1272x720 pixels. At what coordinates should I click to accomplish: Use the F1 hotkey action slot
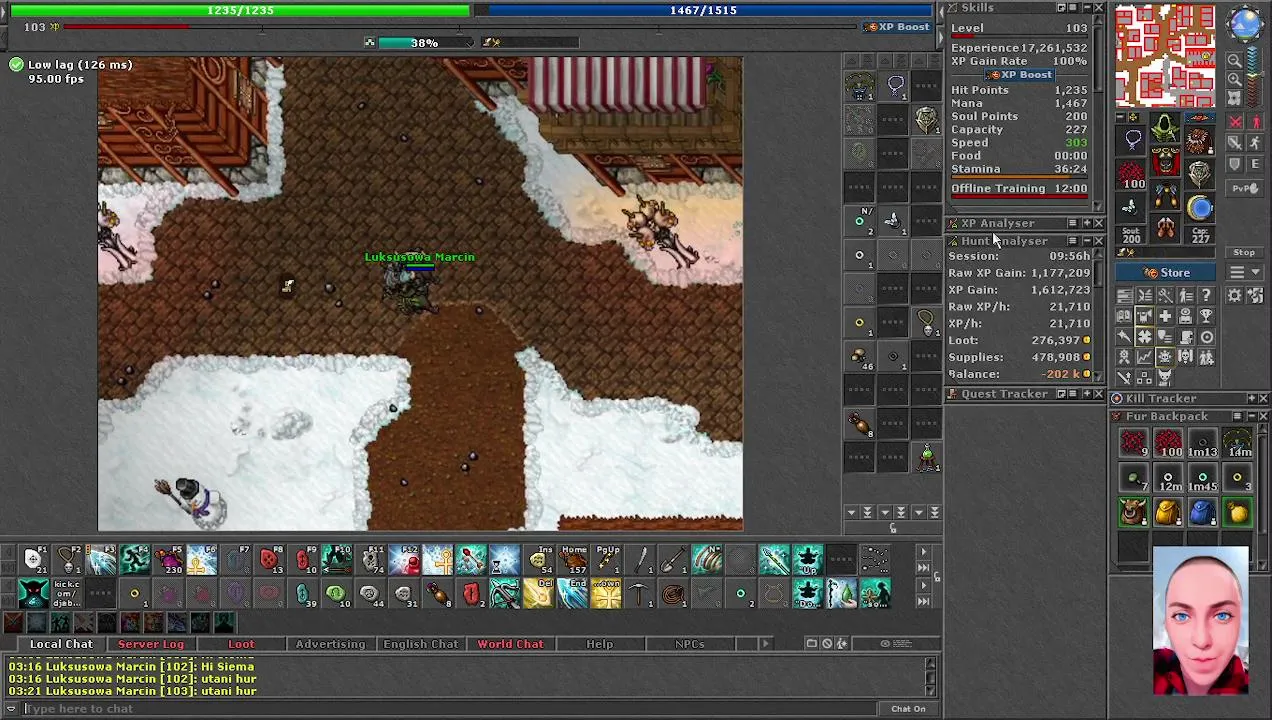(x=33, y=558)
